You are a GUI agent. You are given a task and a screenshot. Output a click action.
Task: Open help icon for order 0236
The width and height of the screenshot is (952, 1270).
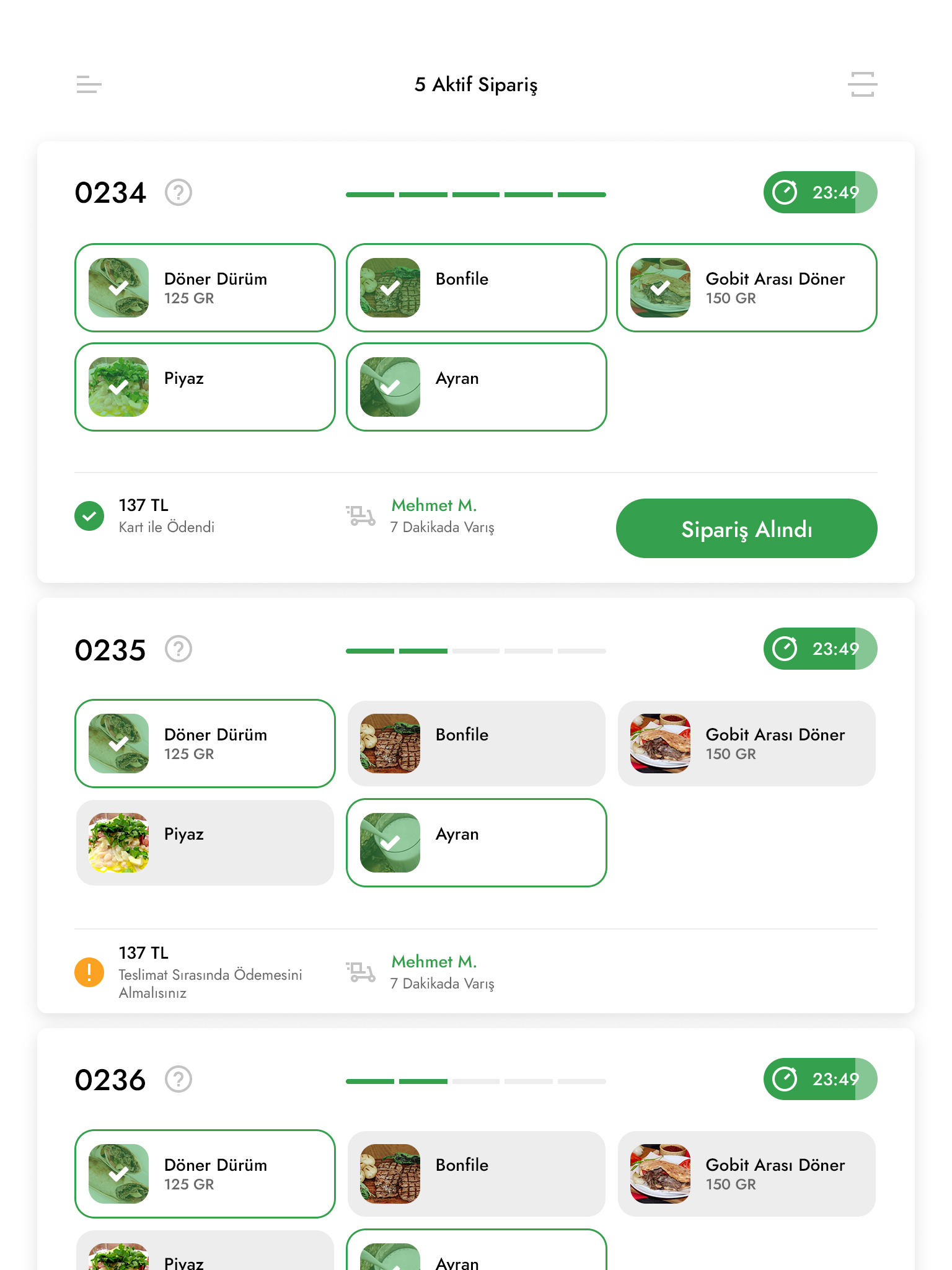(x=178, y=1079)
